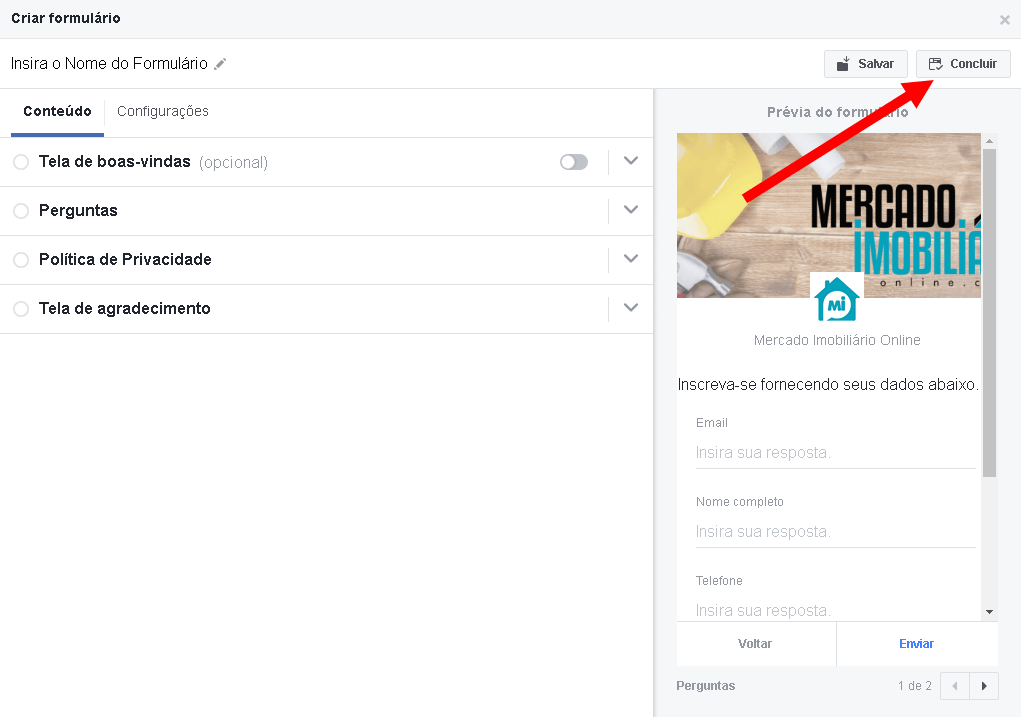Expand the Política de Privacidade chevron
This screenshot has width=1021, height=717.
click(630, 259)
